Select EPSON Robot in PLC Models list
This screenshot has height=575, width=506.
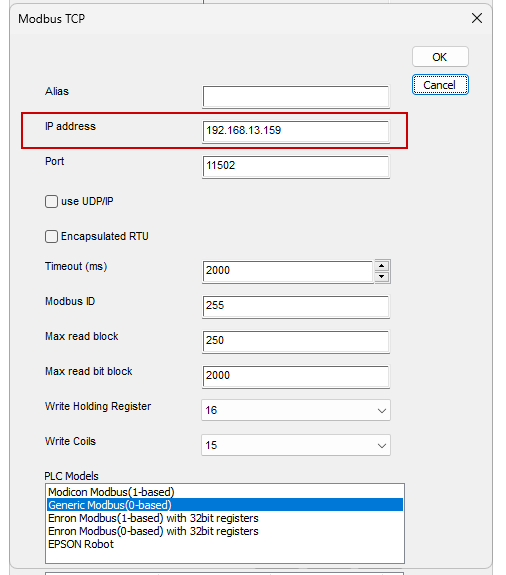click(x=225, y=544)
